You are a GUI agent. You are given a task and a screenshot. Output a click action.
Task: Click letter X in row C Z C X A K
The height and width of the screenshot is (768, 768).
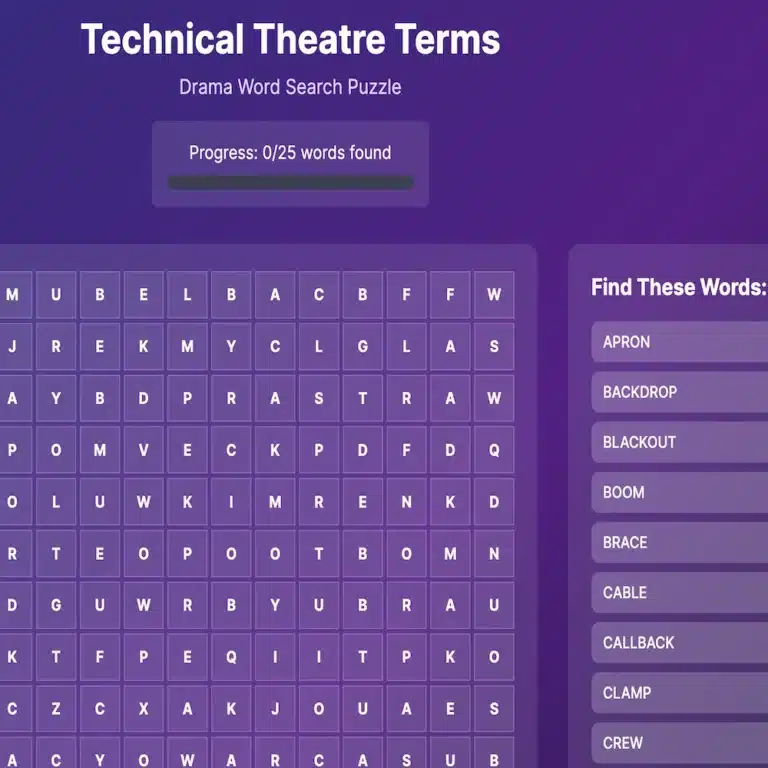[x=144, y=708]
